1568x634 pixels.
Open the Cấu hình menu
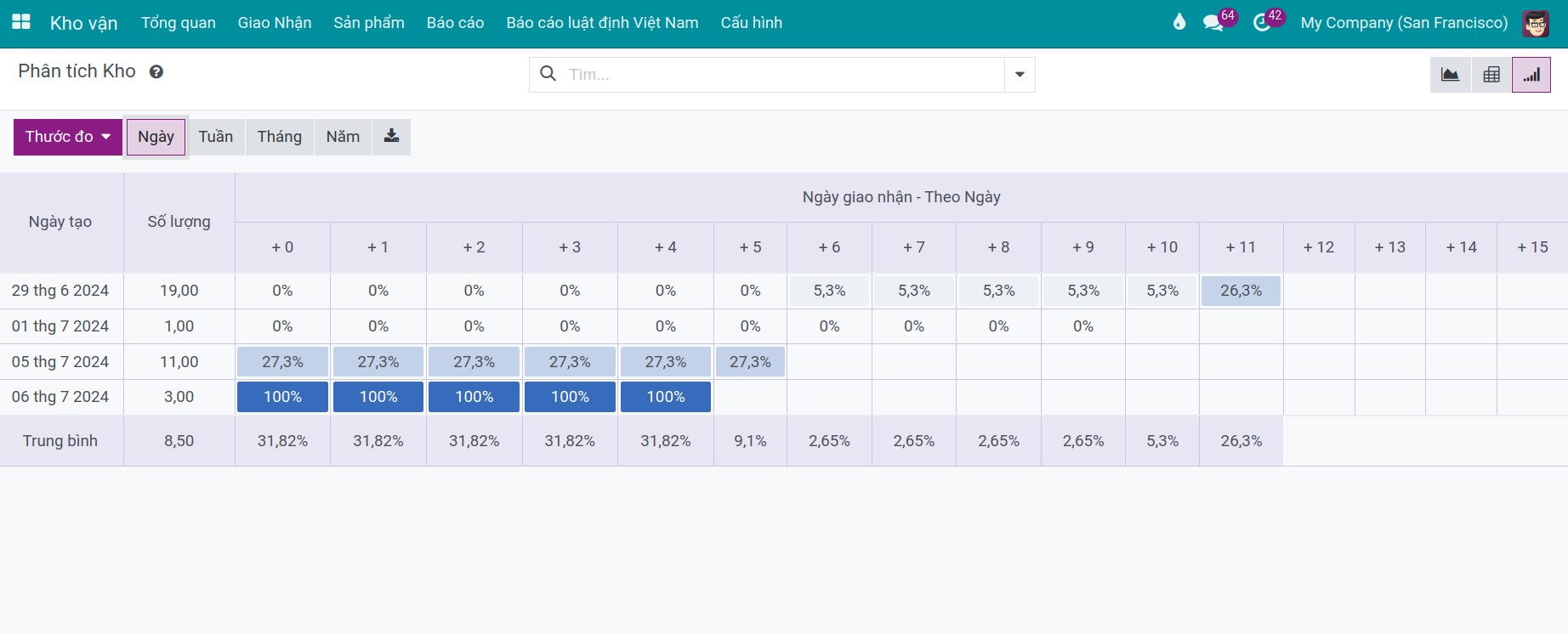click(752, 23)
